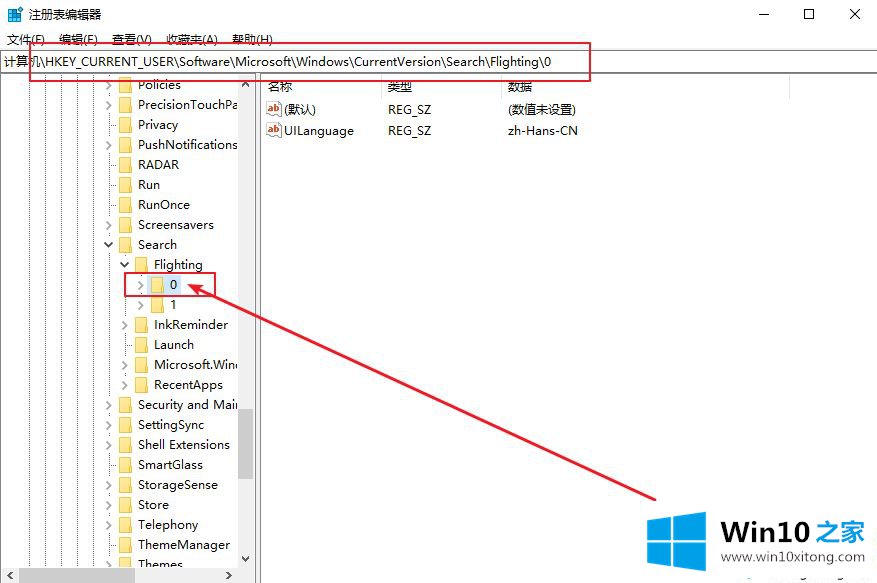Expand the Policies key
The width and height of the screenshot is (877, 583).
(109, 86)
